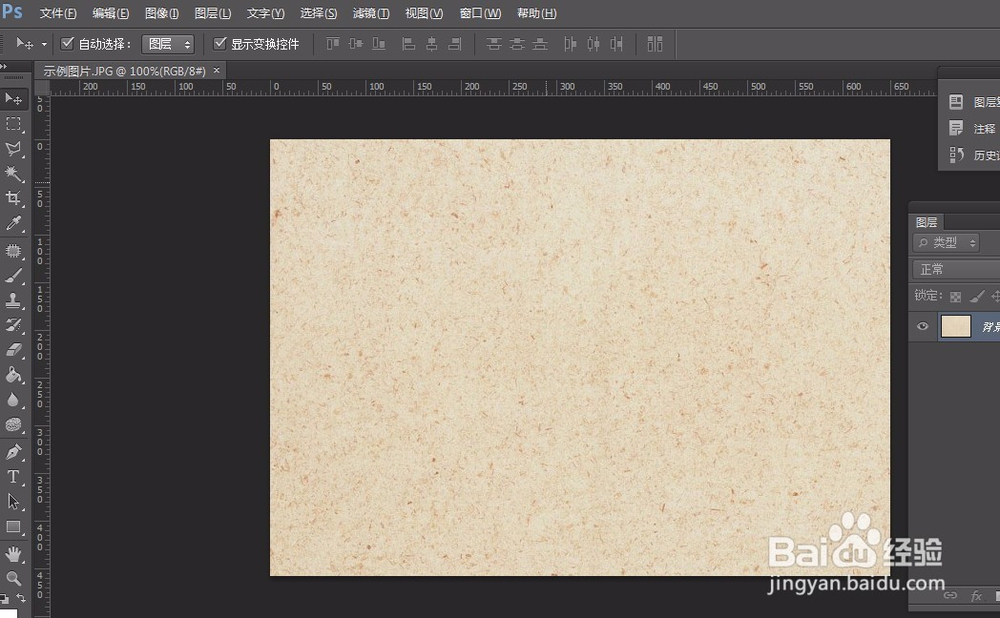Open the 文字(Y) menu
This screenshot has width=1000, height=618.
tap(265, 13)
